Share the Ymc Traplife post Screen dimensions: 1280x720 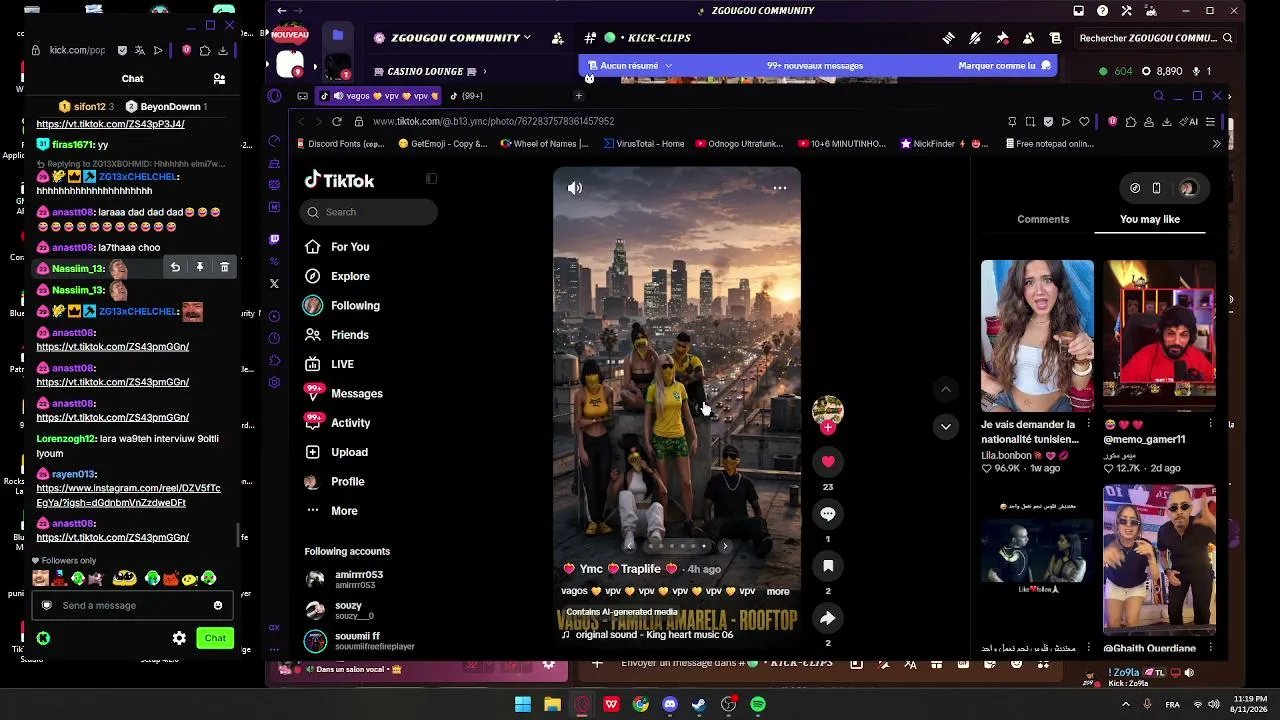coord(828,619)
